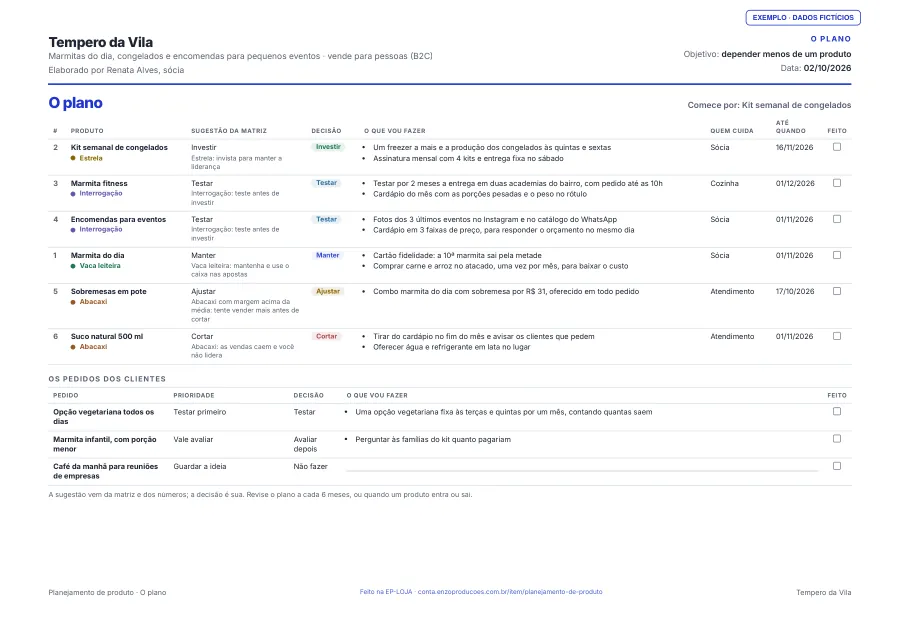Mark Encomendas para eventos as done
Viewport: 900px width, 637px height.
click(837, 219)
